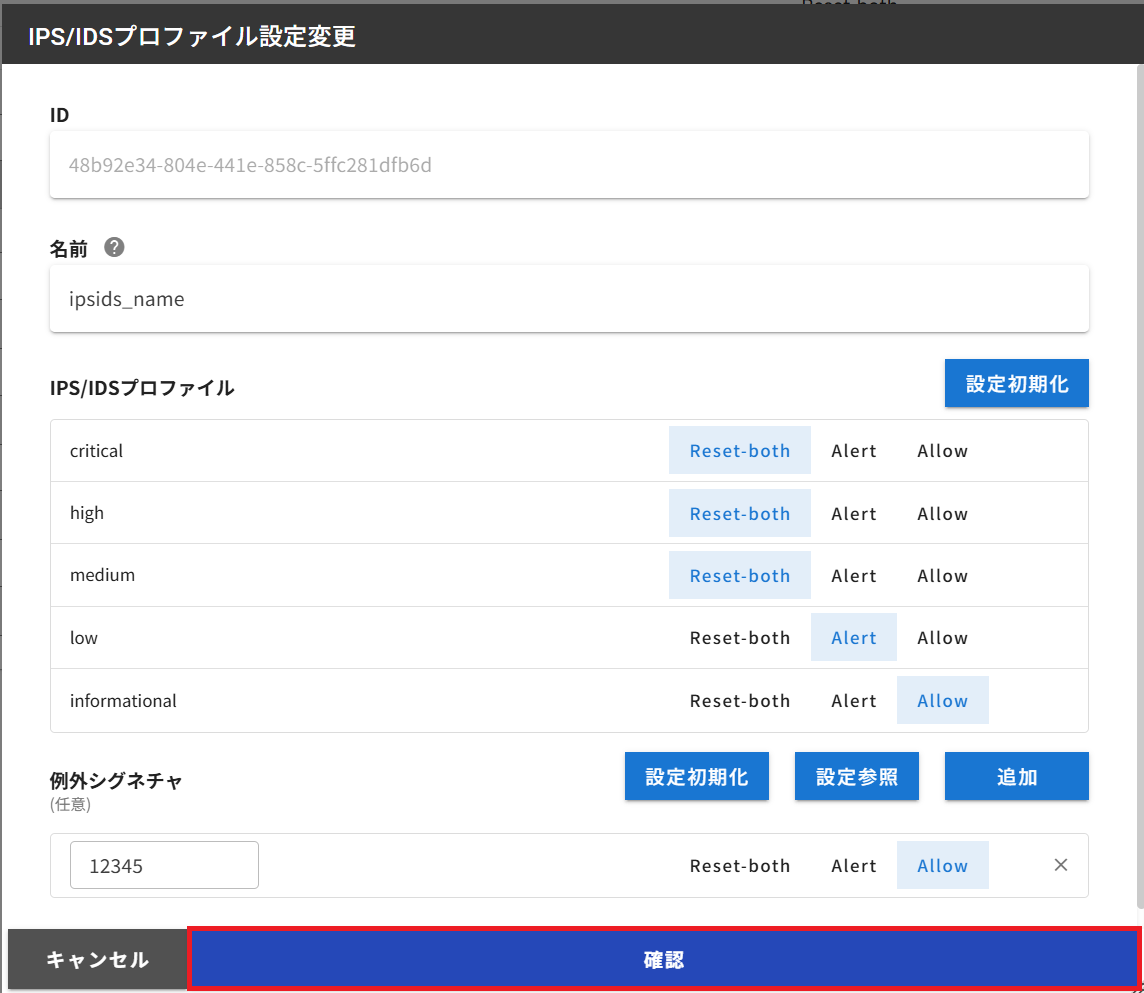Screen dimensions: 1144x993
Task: Set informational severity to Alert
Action: pyautogui.click(x=853, y=701)
